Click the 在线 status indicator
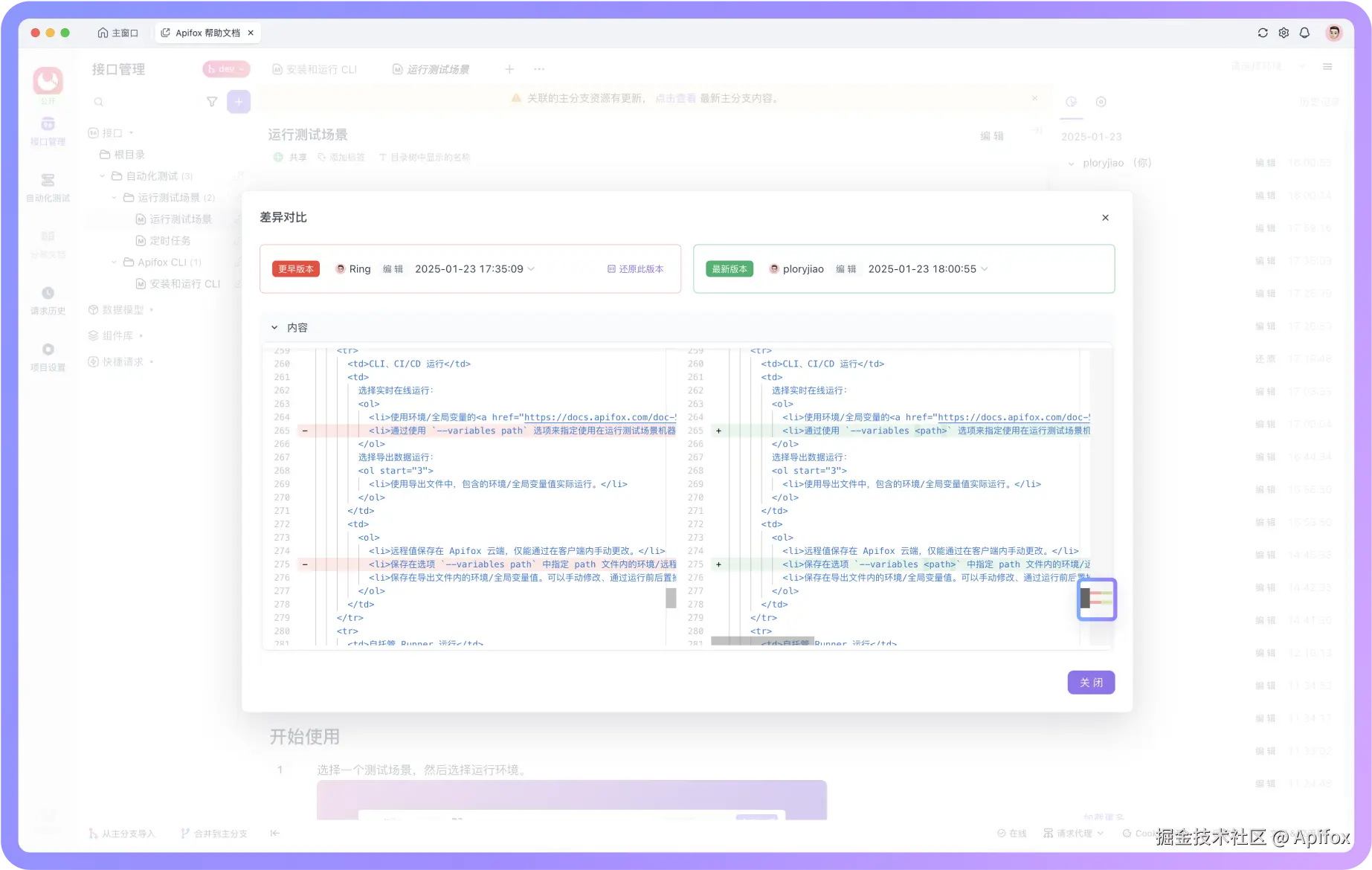The image size is (1372, 870). tap(1011, 834)
